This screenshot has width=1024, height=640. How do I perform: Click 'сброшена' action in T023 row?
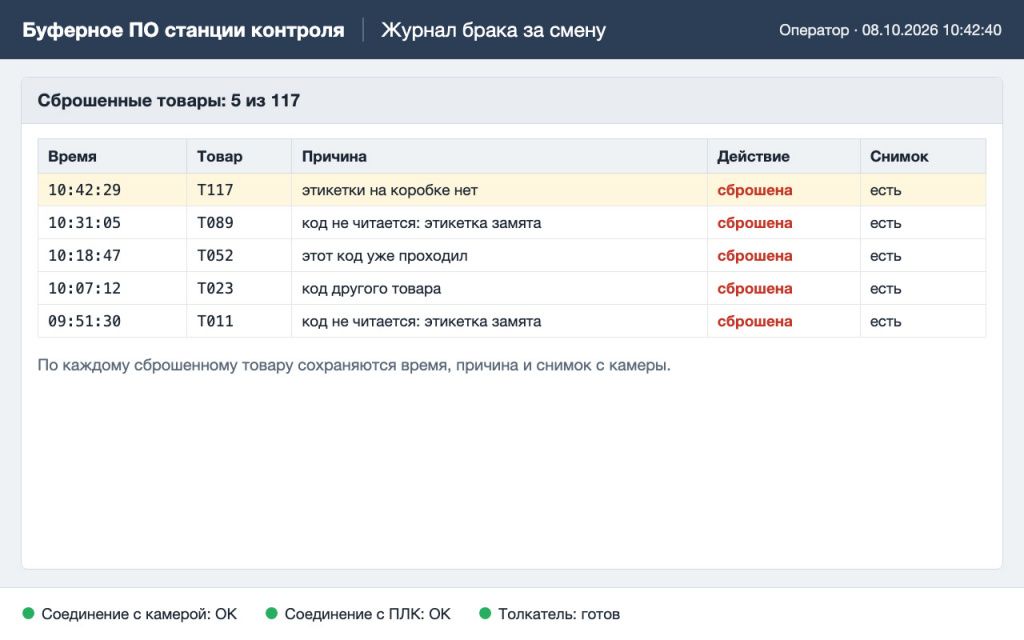point(754,288)
